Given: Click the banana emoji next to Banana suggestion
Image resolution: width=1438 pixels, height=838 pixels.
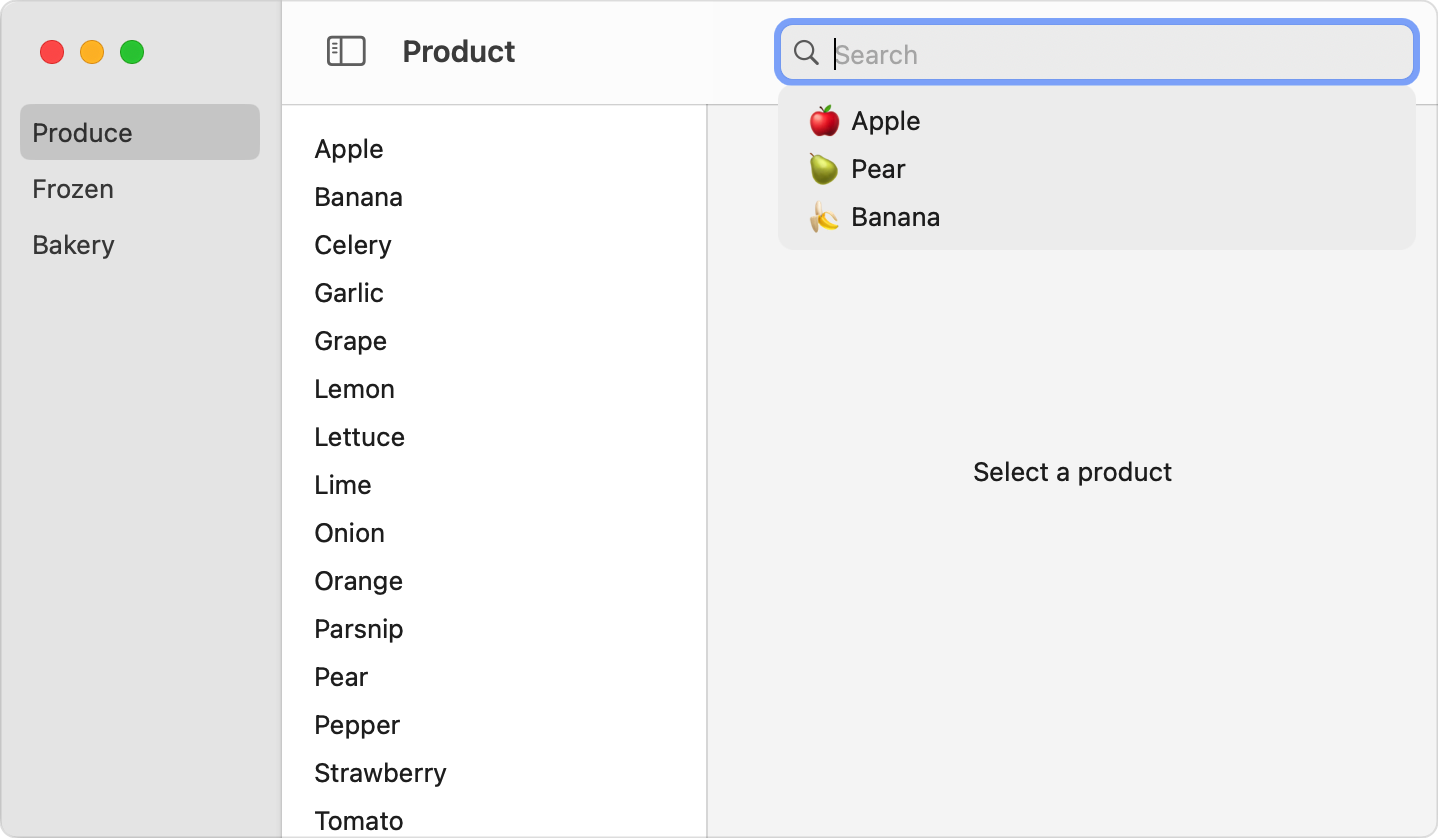Looking at the screenshot, I should click(x=824, y=216).
